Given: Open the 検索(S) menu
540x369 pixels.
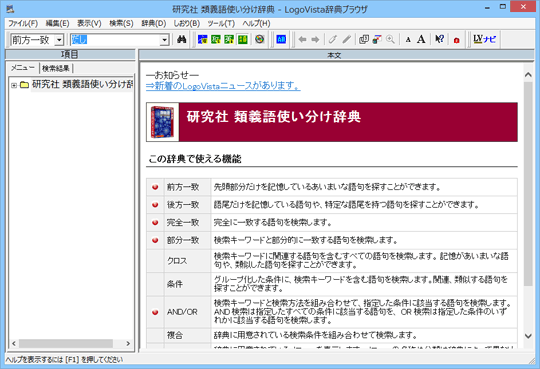Looking at the screenshot, I should click(121, 23).
